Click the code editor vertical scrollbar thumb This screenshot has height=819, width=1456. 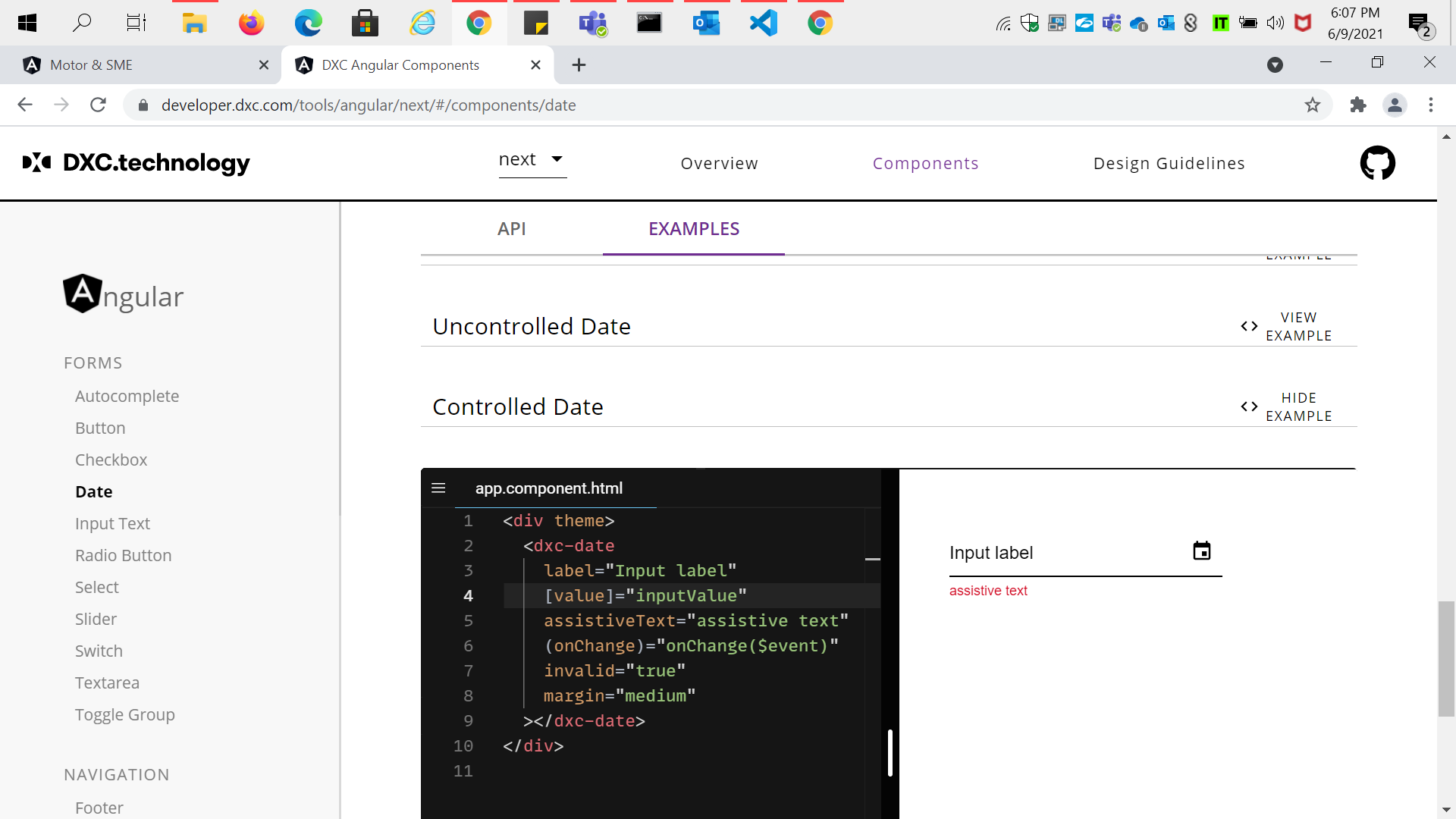click(890, 752)
